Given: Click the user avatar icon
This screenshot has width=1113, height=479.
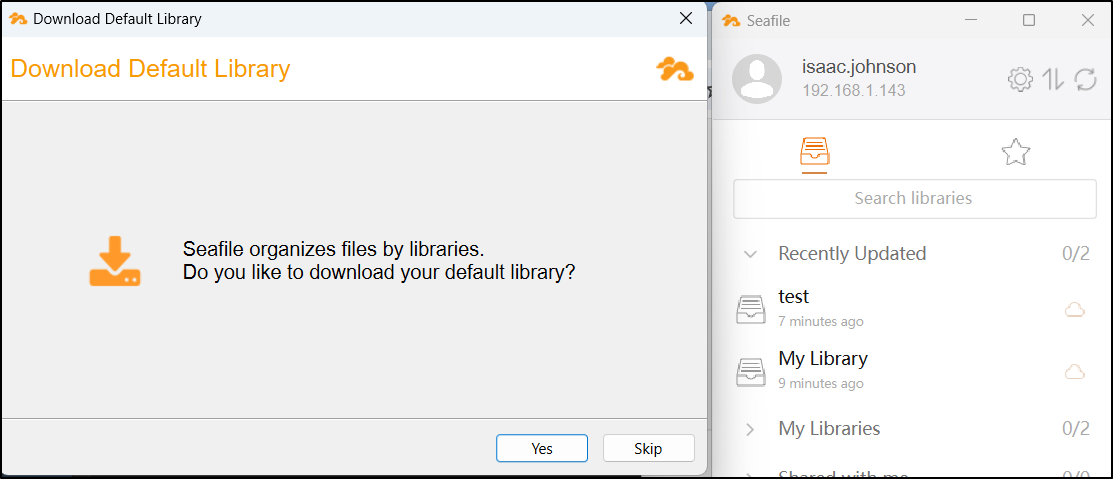Looking at the screenshot, I should [x=757, y=79].
